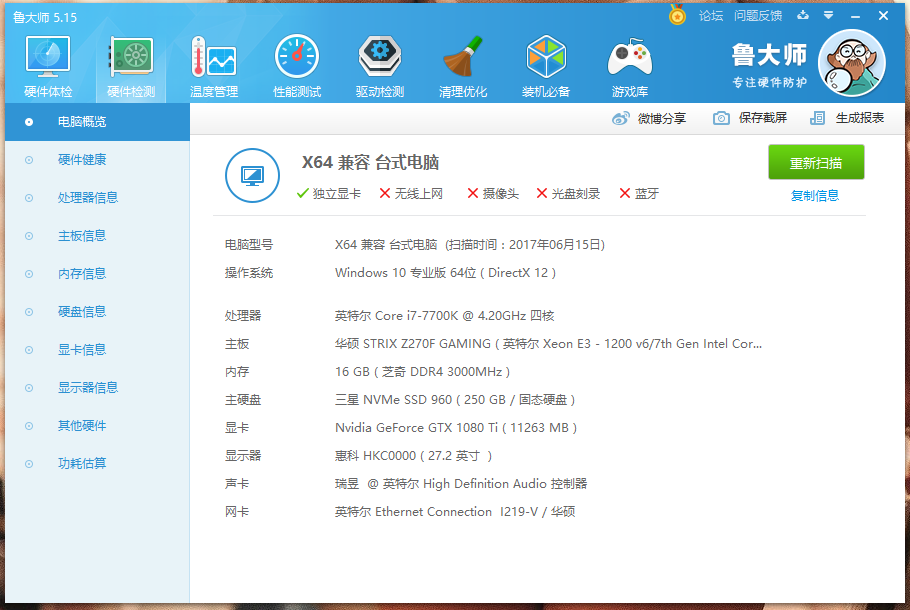
Task: Click the round desktop computer icon
Action: point(252,176)
